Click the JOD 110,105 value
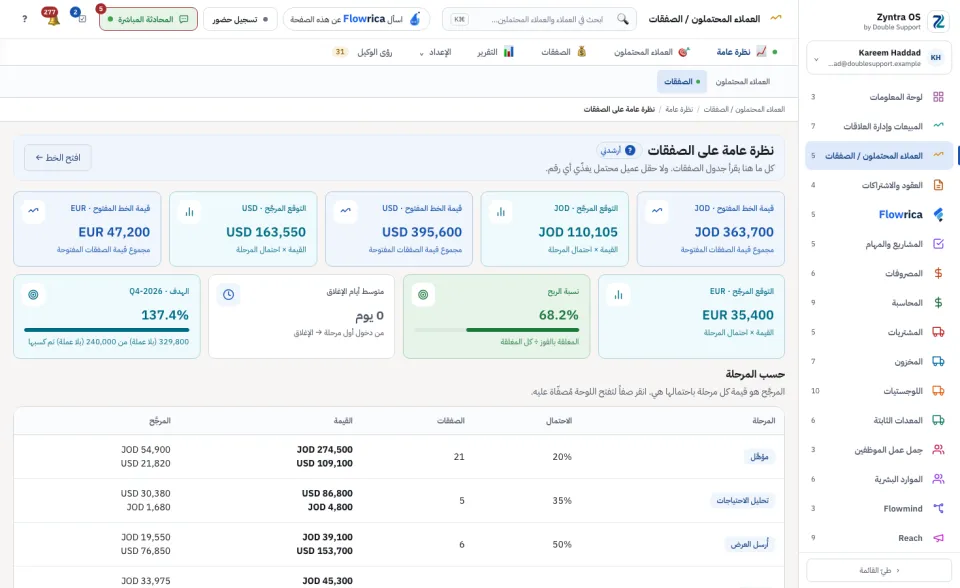Image resolution: width=960 pixels, height=588 pixels. [578, 232]
